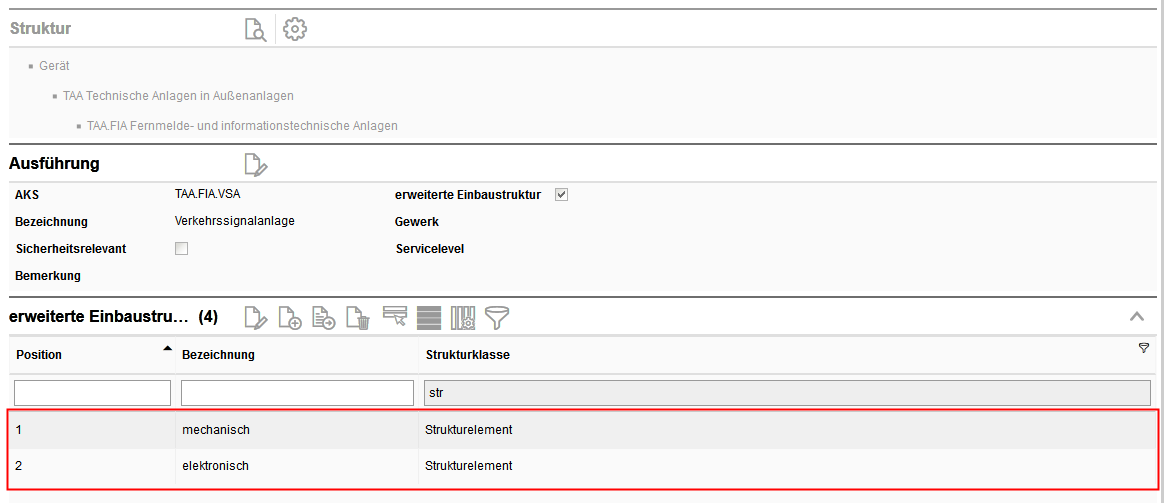Open column configuration icon with gear

[x=463, y=318]
